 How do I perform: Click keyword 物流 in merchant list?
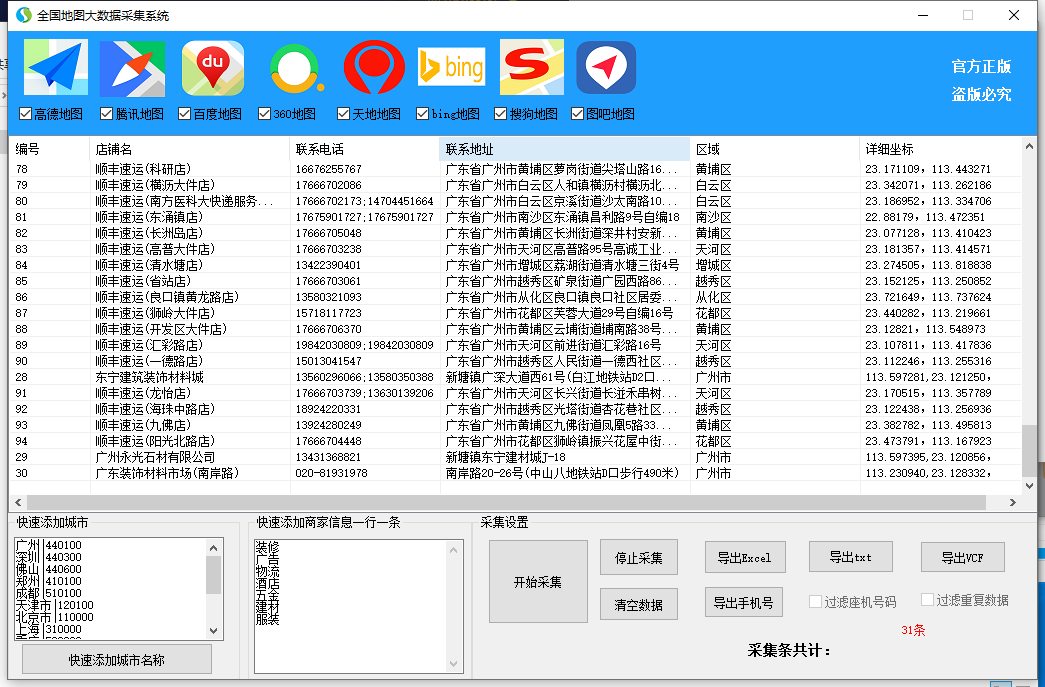pyautogui.click(x=267, y=571)
